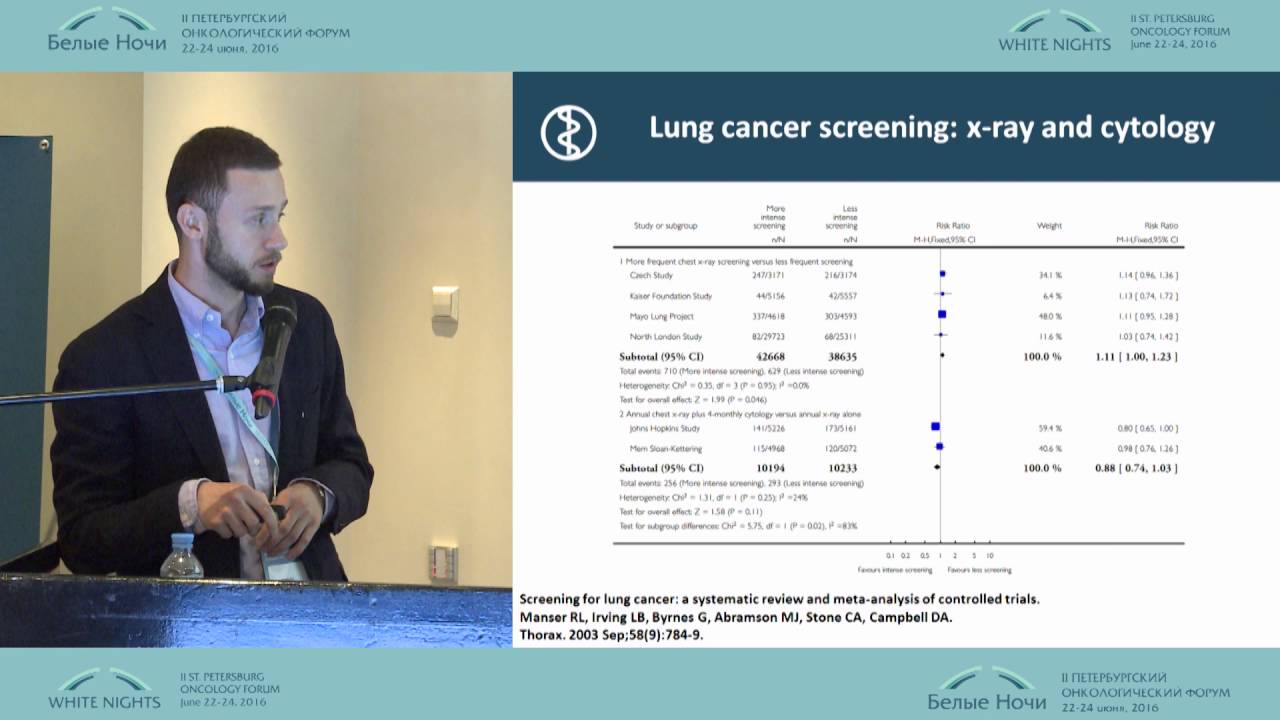Click the value '303/4593' in Mayo Lung row
Viewport: 1280px width, 720px height.
(841, 316)
